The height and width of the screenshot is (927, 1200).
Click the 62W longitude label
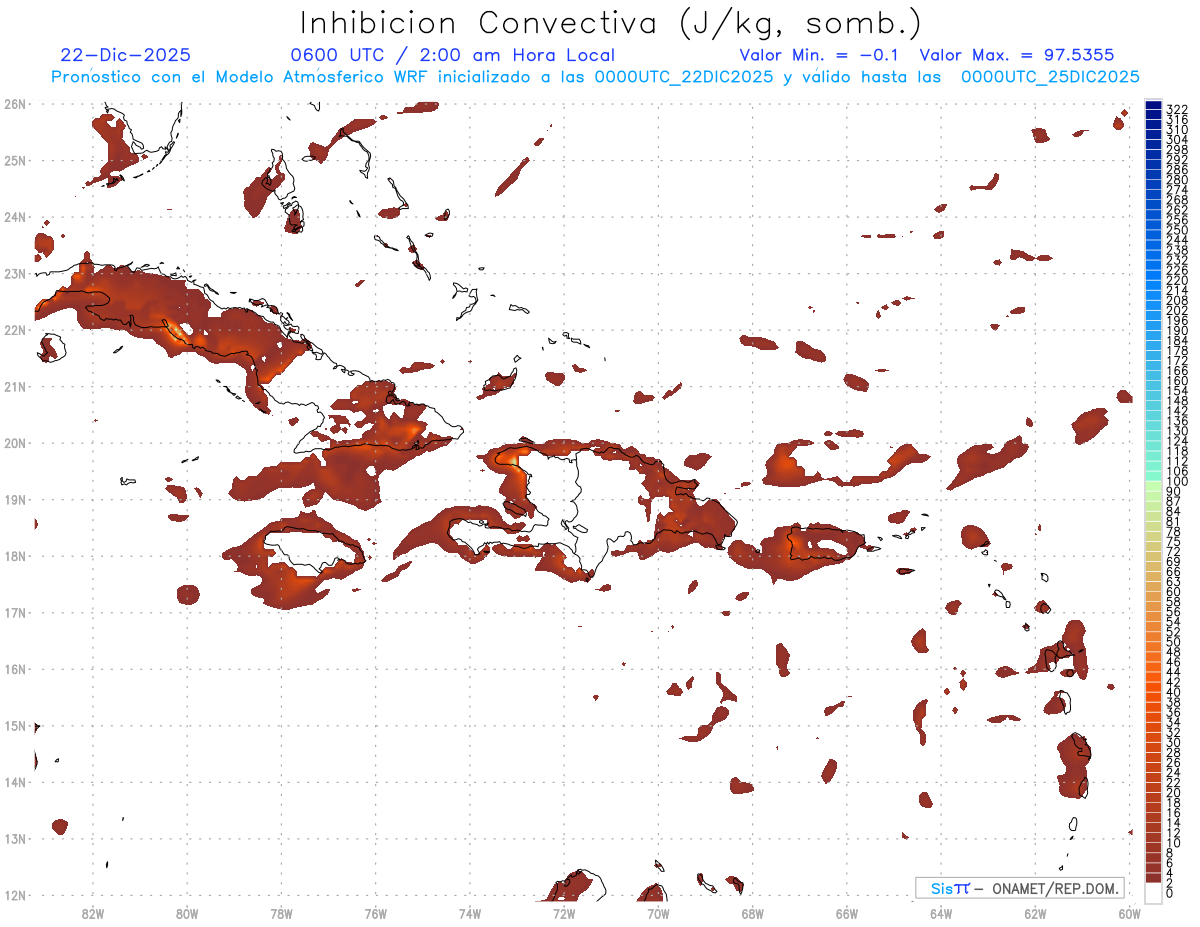1036,913
